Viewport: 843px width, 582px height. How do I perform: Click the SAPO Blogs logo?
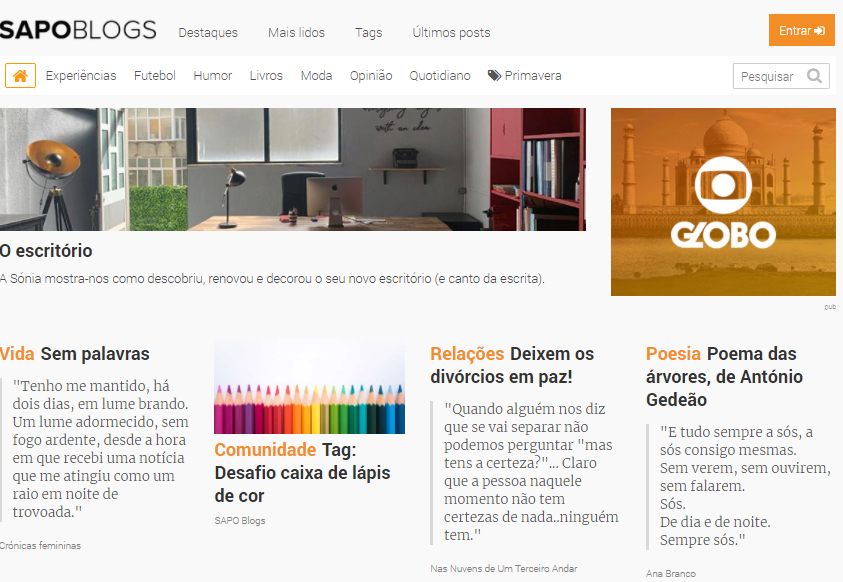pyautogui.click(x=78, y=30)
